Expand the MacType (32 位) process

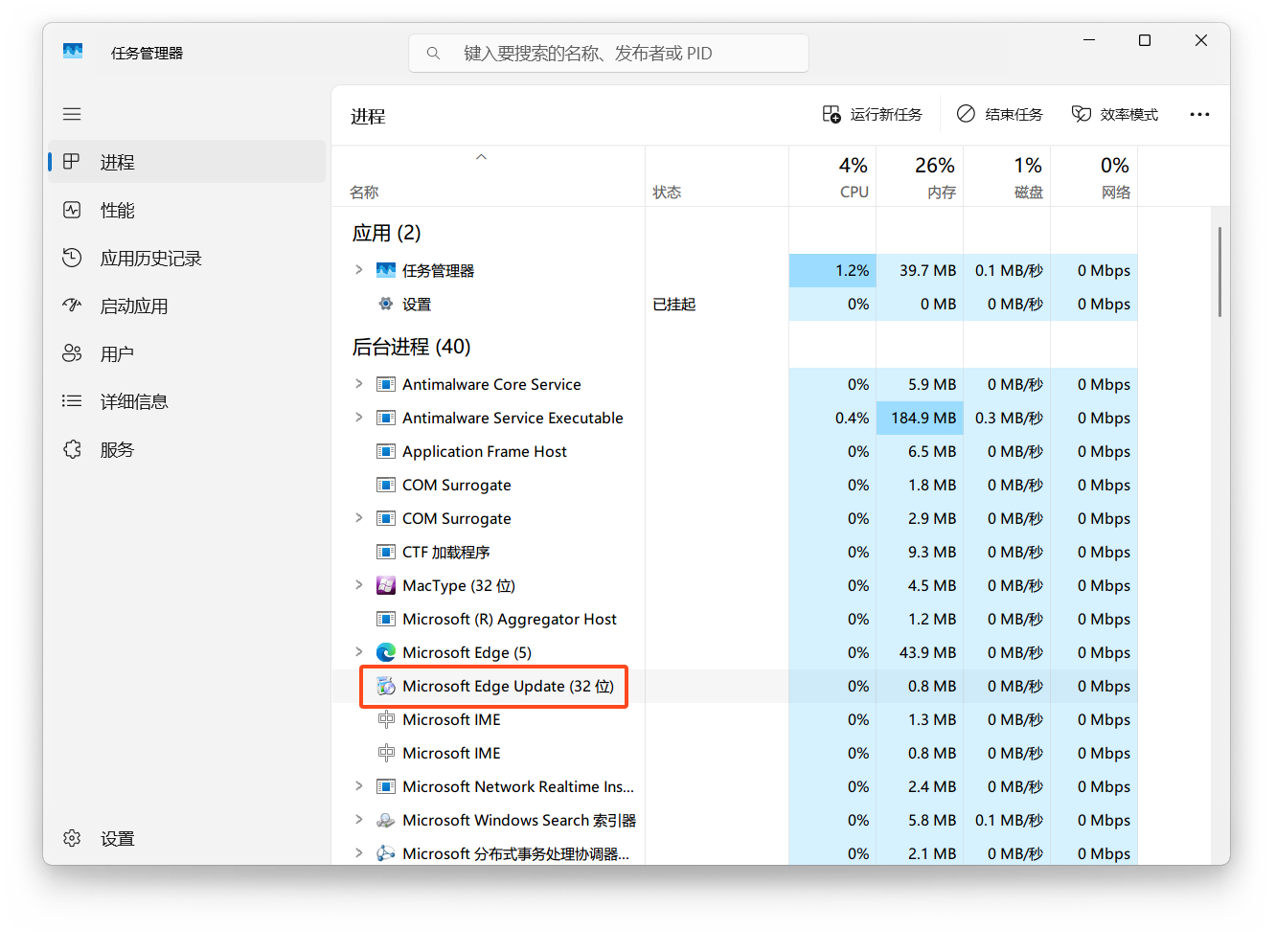358,585
